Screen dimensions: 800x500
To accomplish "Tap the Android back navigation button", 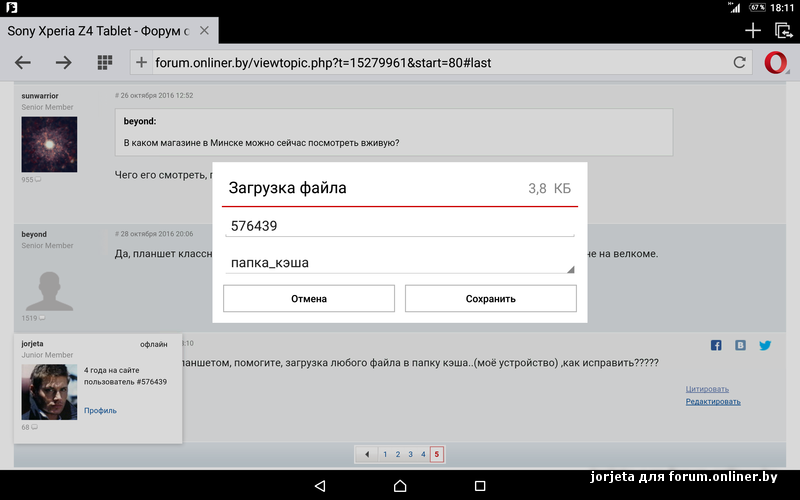I will point(320,486).
